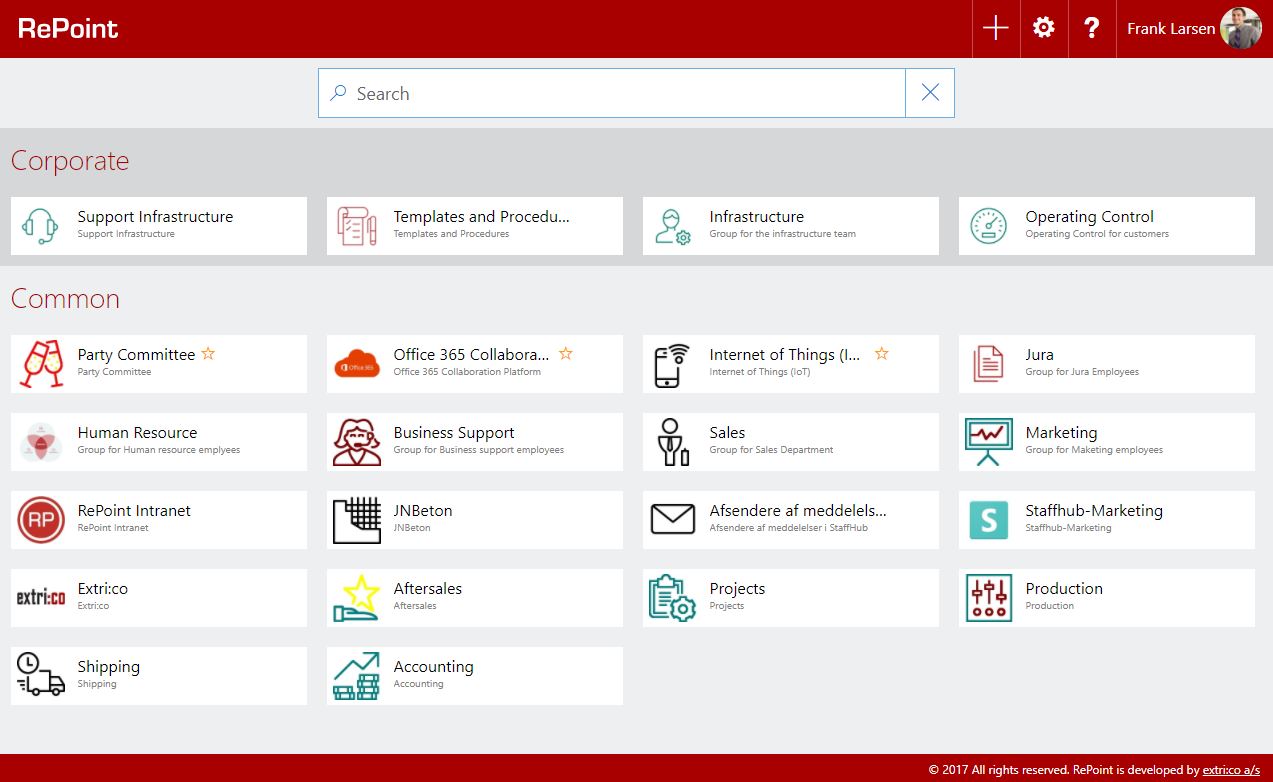1273x782 pixels.
Task: Clear search with the X button
Action: coord(930,93)
